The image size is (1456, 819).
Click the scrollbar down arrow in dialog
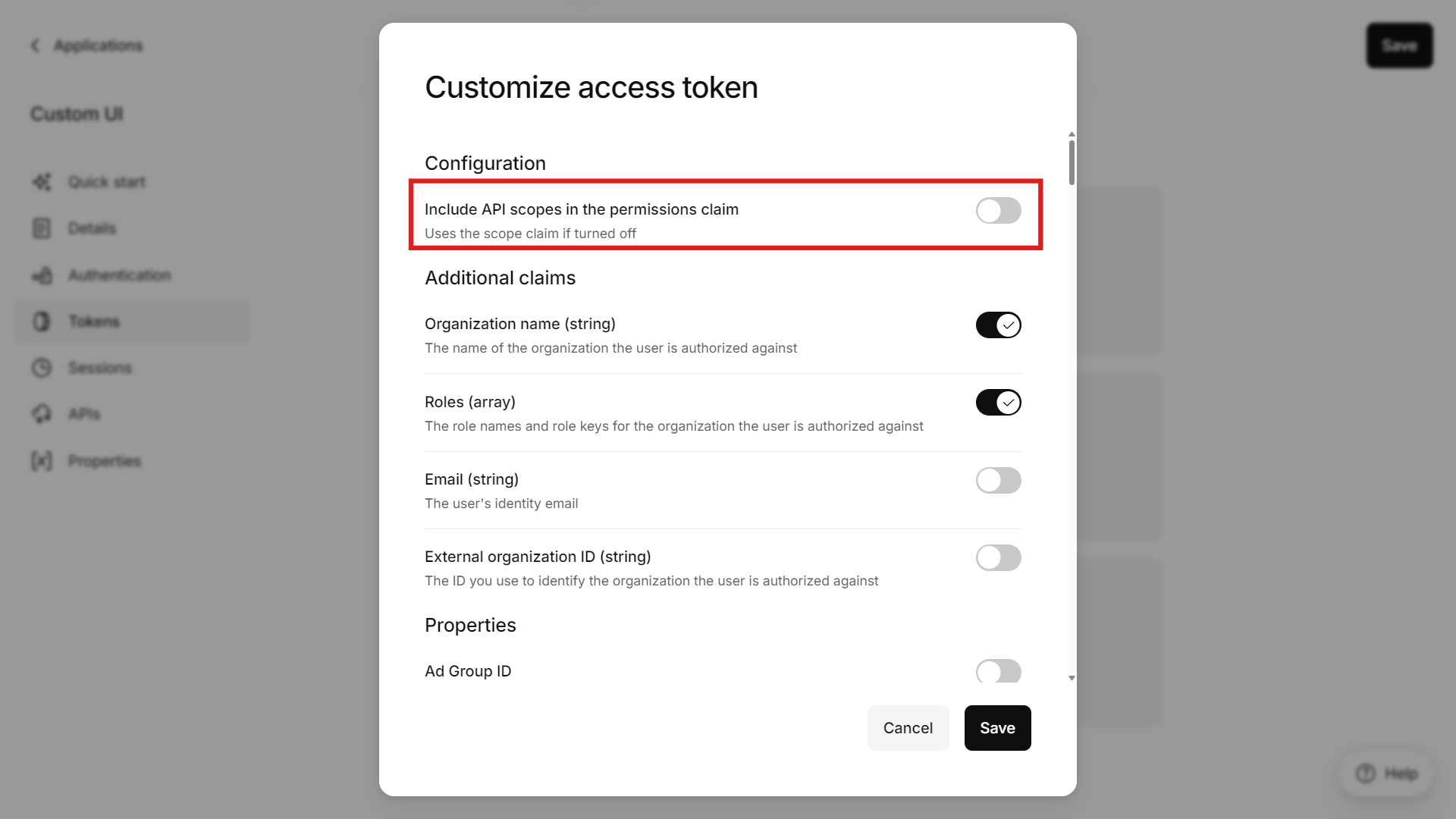point(1072,678)
